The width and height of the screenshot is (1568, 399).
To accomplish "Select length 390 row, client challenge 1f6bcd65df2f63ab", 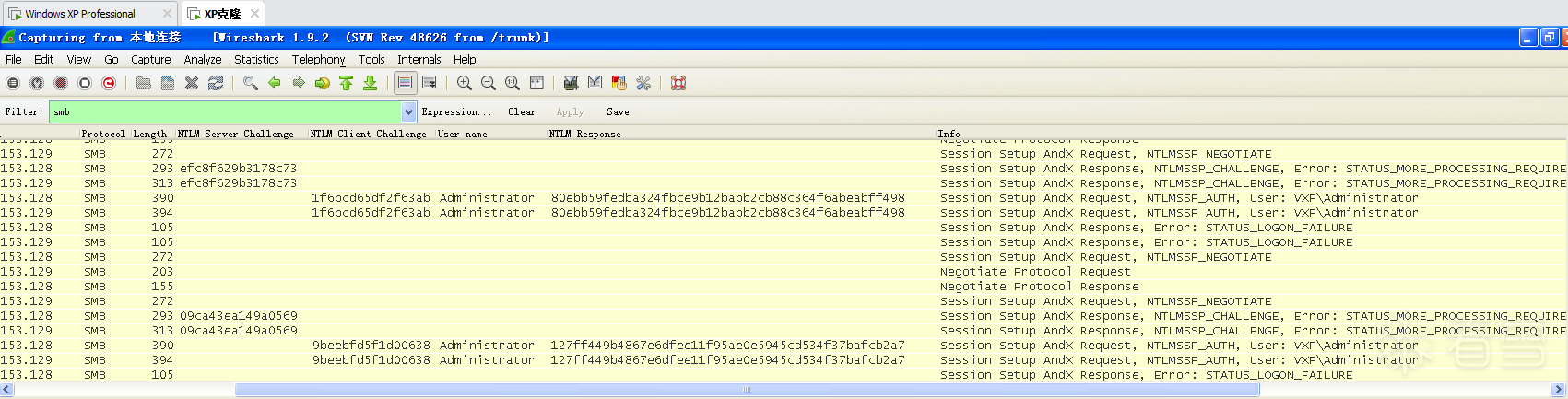I will [x=783, y=198].
